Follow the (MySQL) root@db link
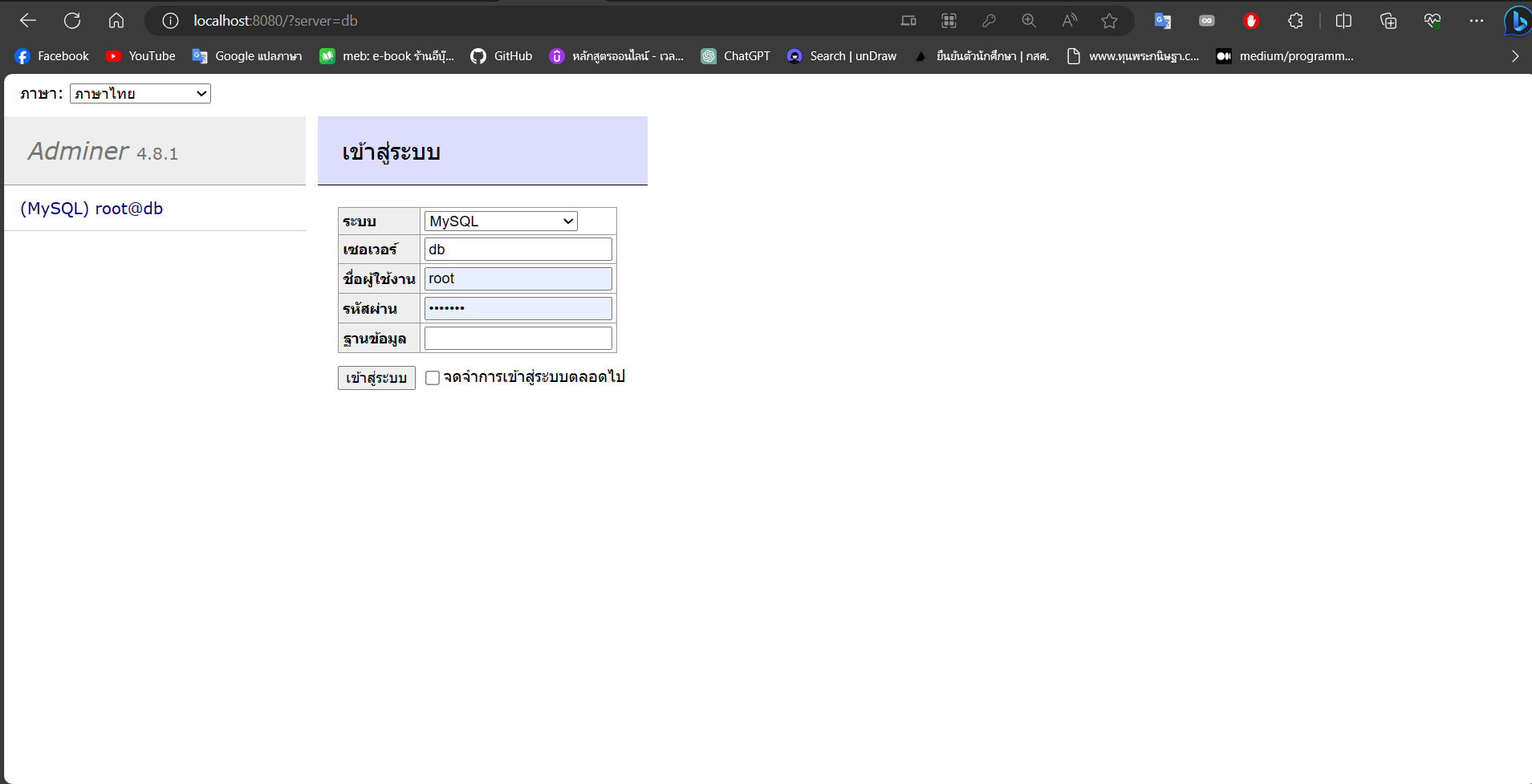This screenshot has height=784, width=1532. (91, 208)
